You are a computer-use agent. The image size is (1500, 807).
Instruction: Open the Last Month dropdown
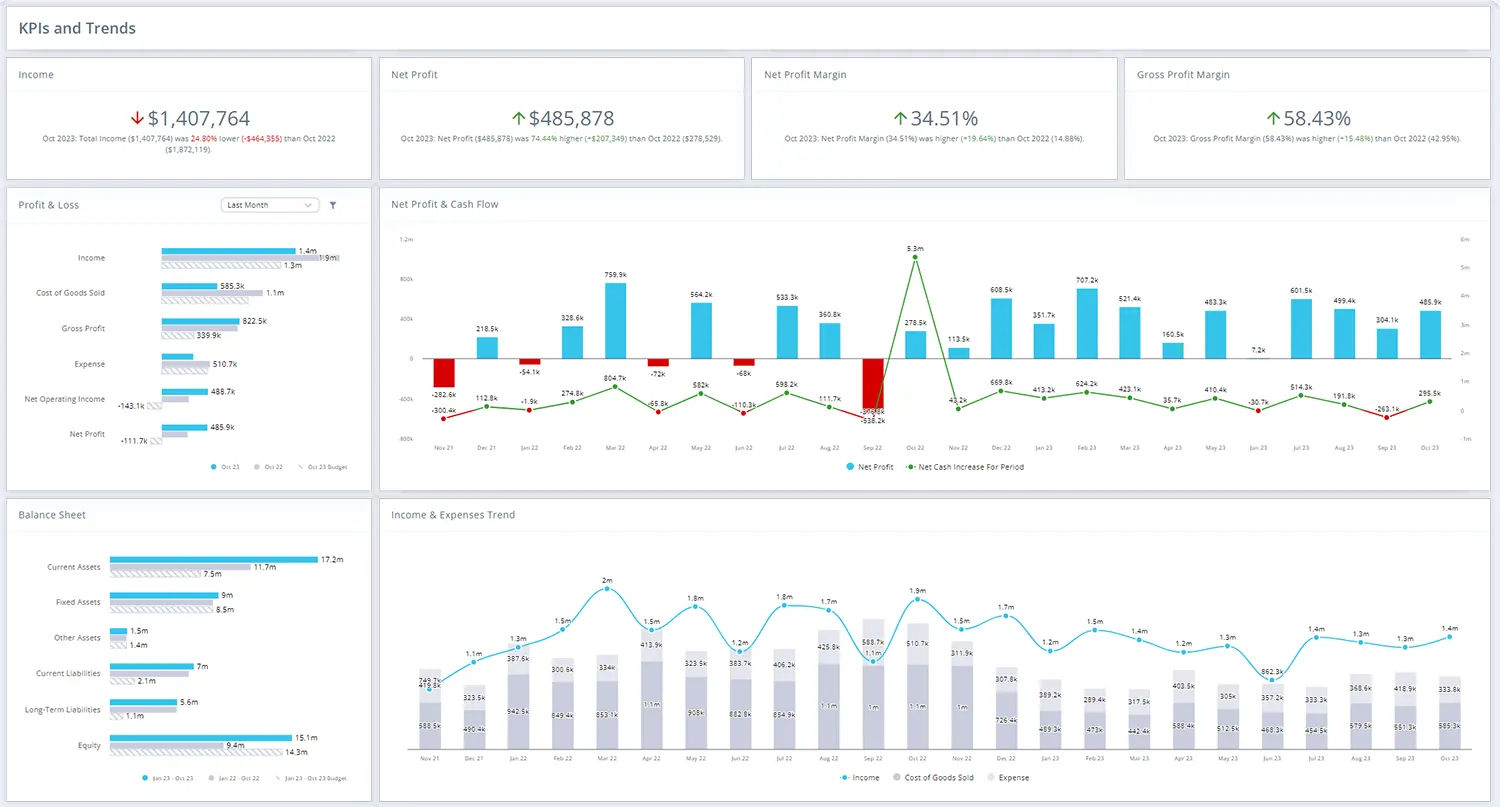pos(269,205)
